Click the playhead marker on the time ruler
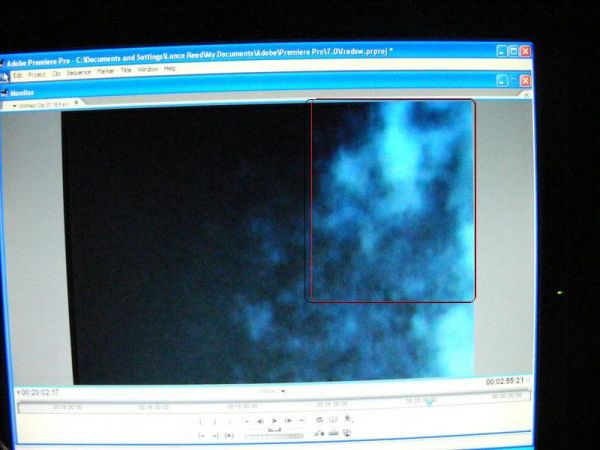The height and width of the screenshot is (450, 600). pyautogui.click(x=429, y=403)
